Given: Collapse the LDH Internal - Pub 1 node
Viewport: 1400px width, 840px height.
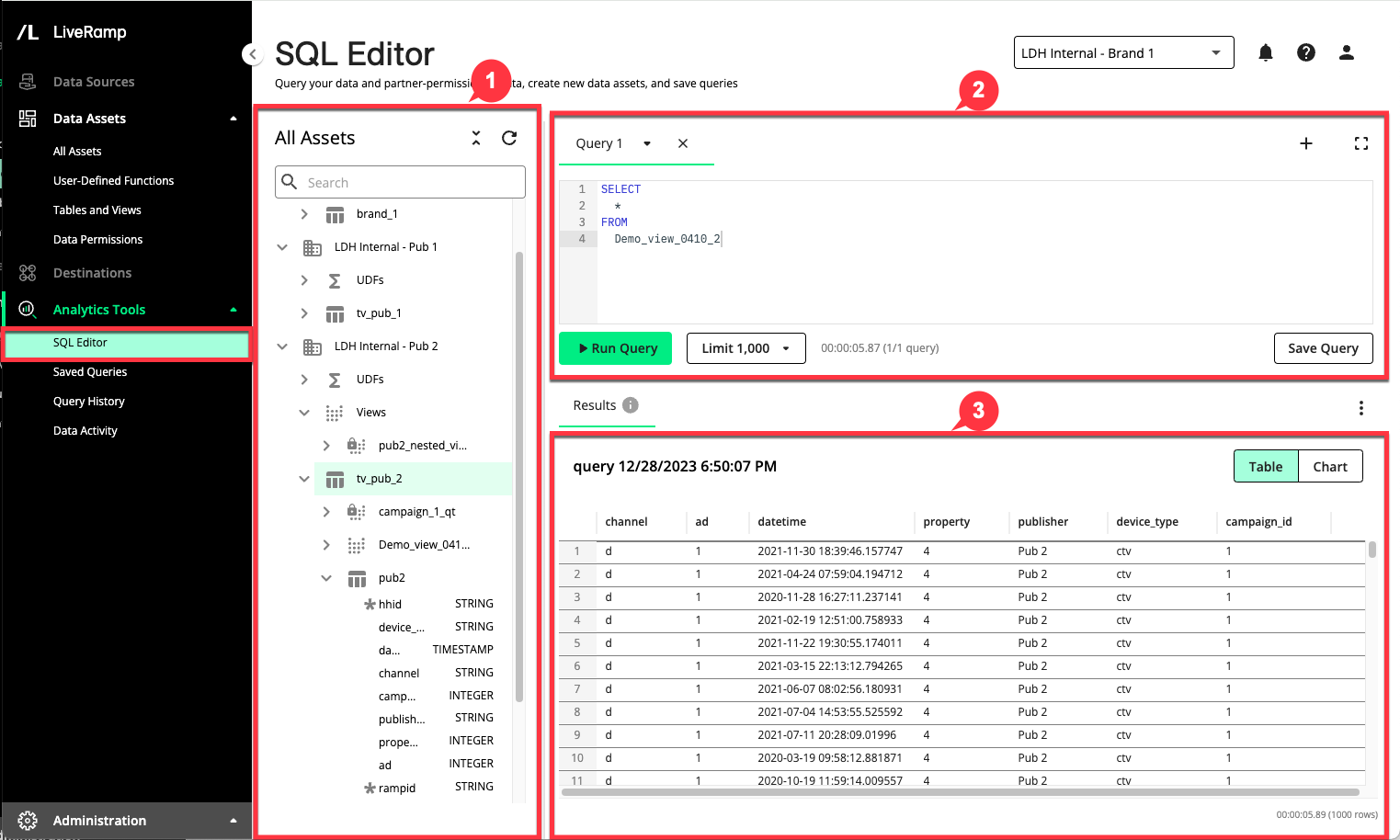Looking at the screenshot, I should (282, 247).
